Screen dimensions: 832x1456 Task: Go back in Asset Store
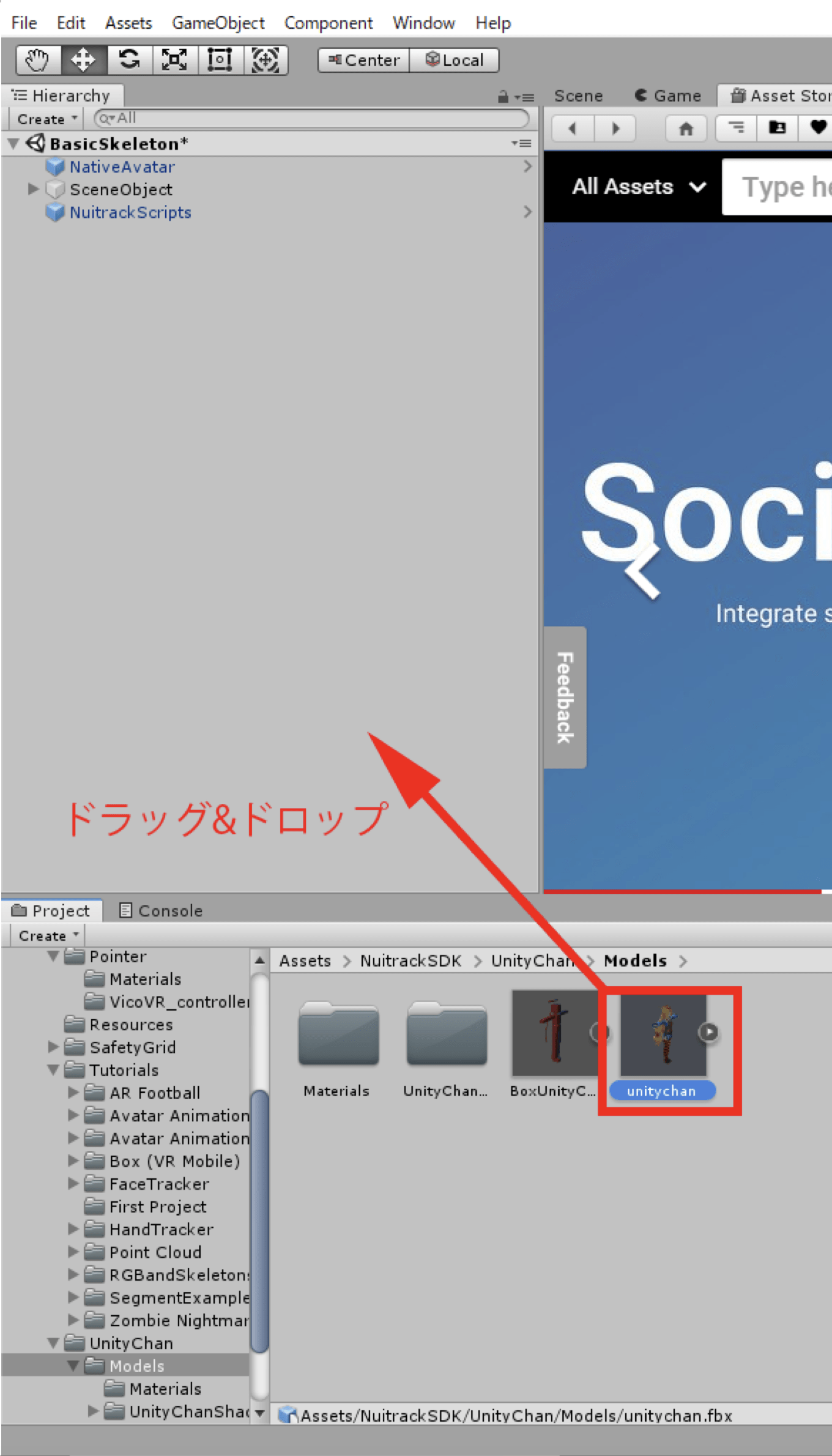pos(573,128)
